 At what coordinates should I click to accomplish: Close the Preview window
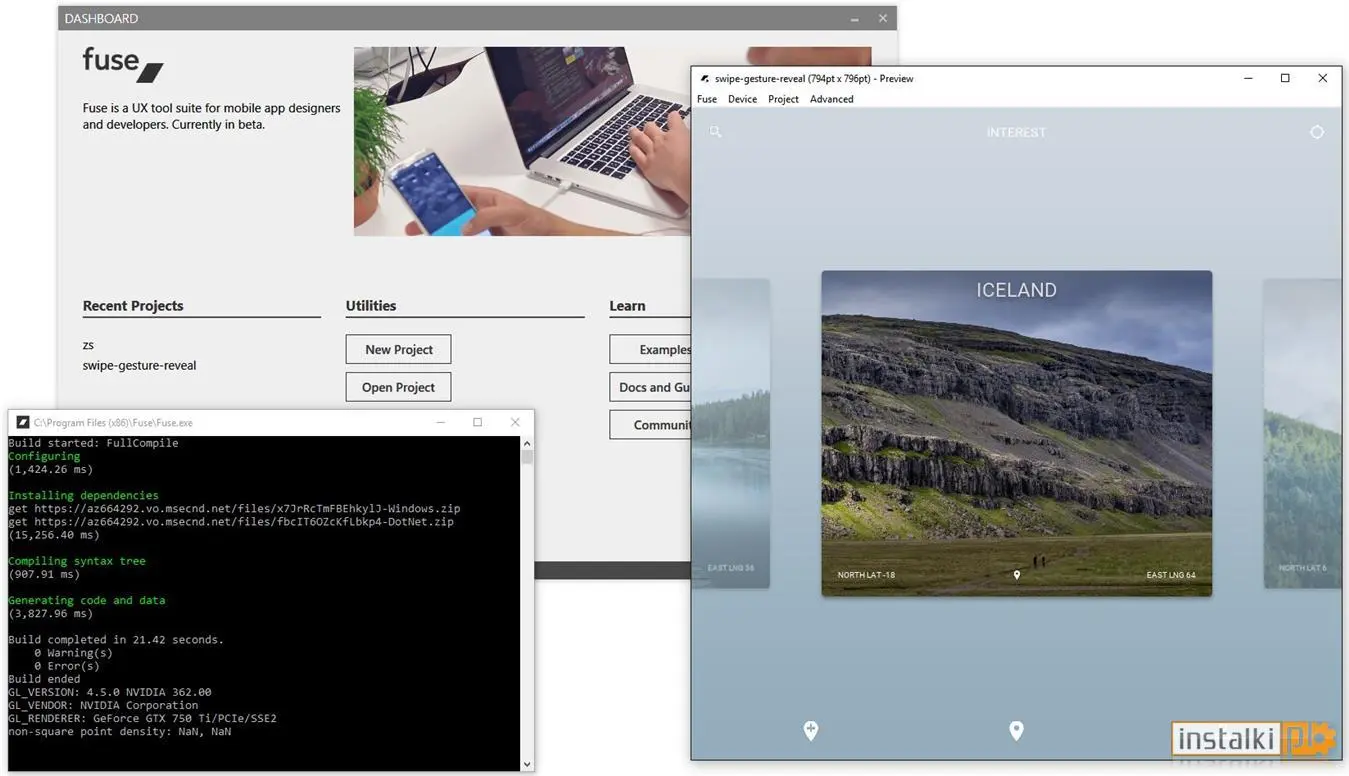(1323, 78)
